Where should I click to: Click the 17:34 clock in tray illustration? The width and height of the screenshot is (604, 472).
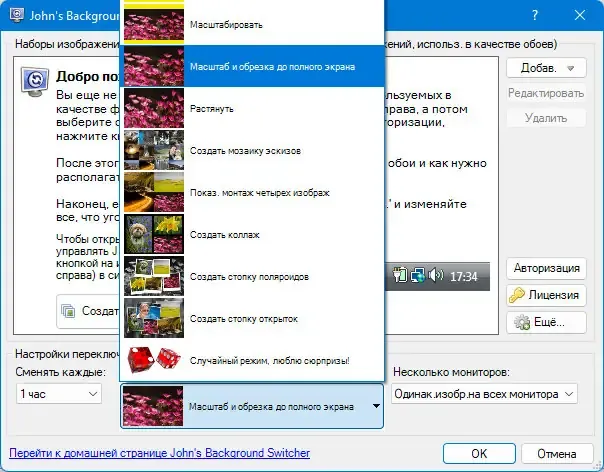(464, 276)
